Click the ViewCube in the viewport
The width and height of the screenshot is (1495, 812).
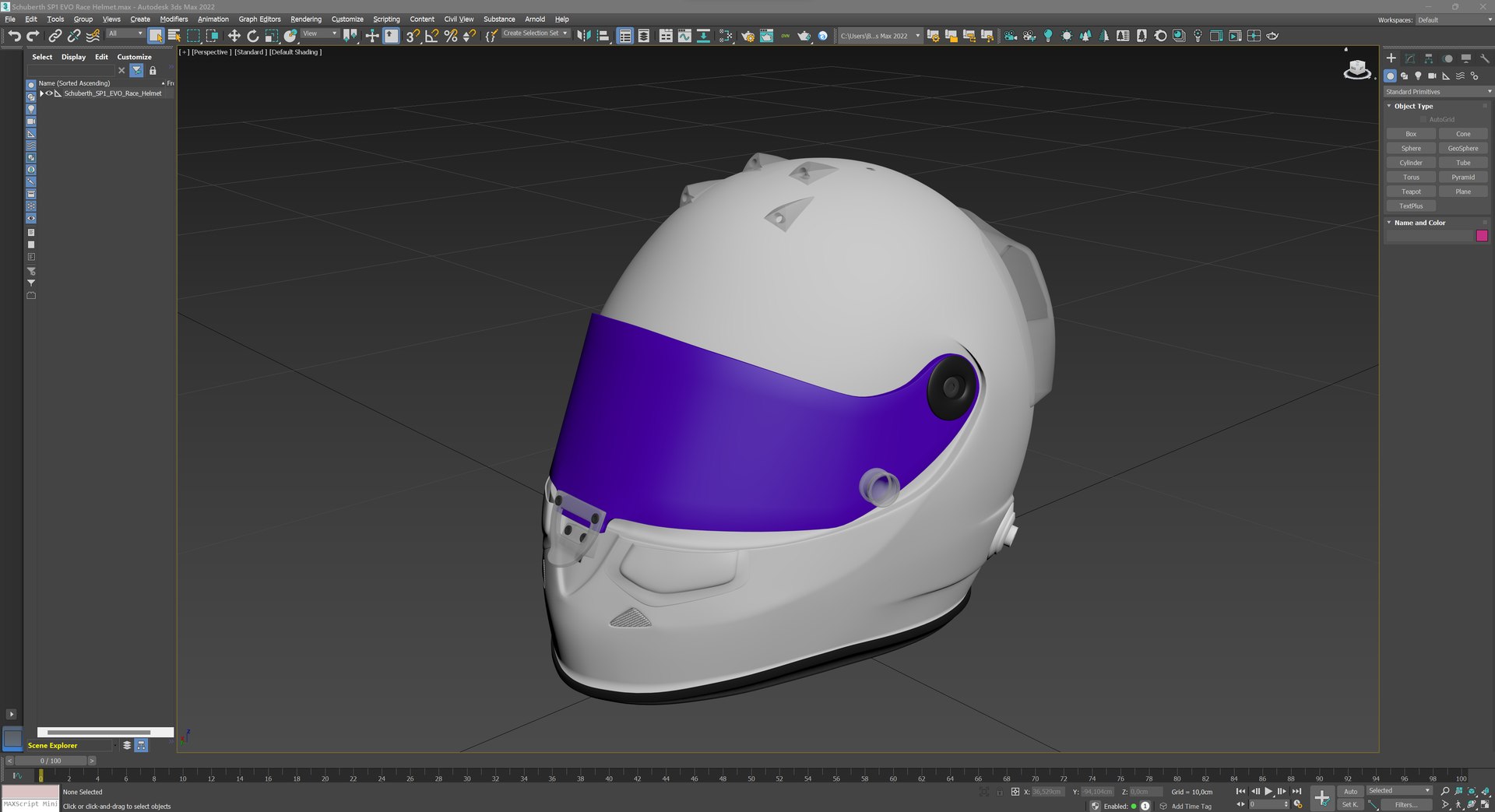1357,69
